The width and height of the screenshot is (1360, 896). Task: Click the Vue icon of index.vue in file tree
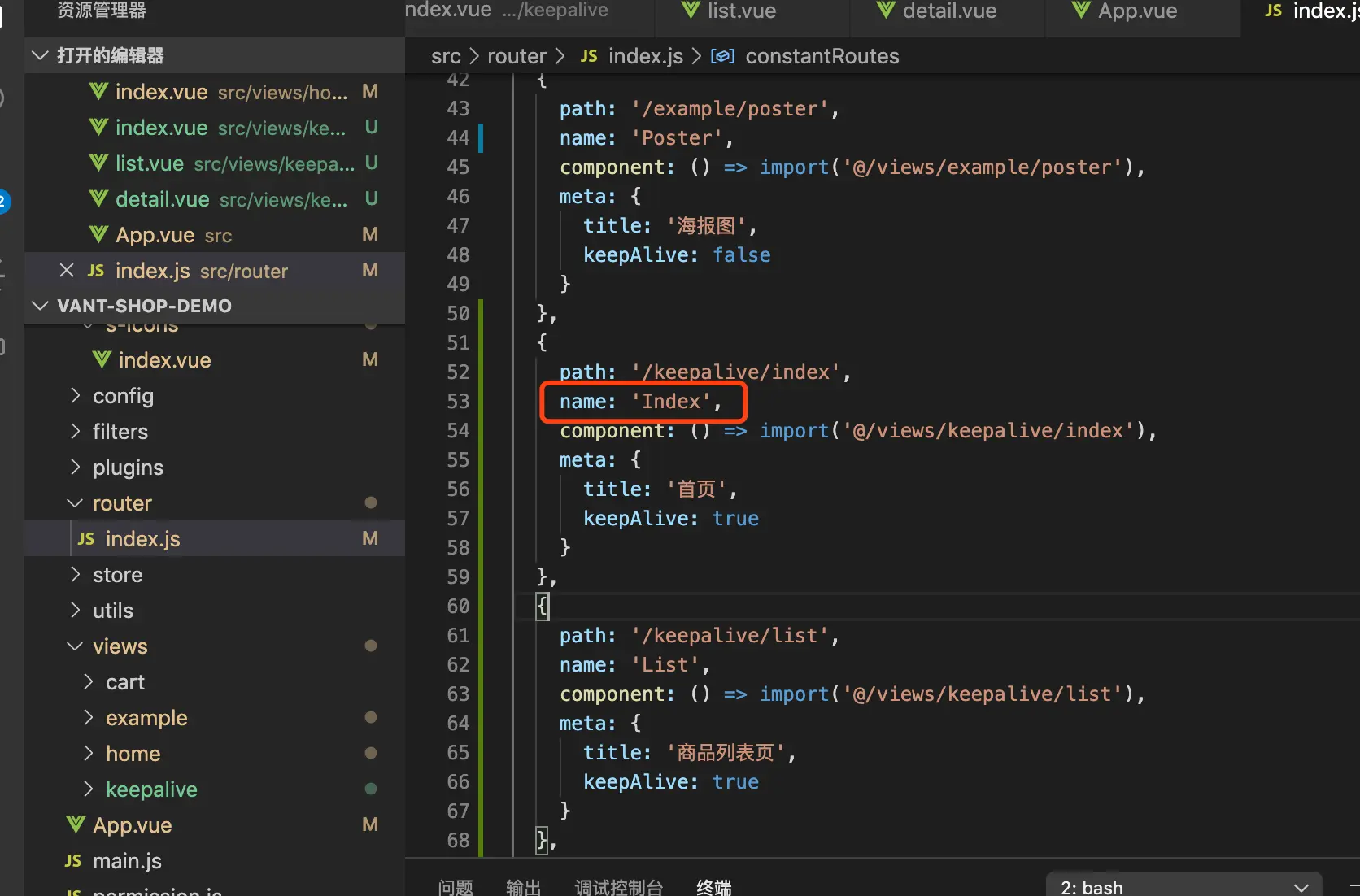coord(102,359)
